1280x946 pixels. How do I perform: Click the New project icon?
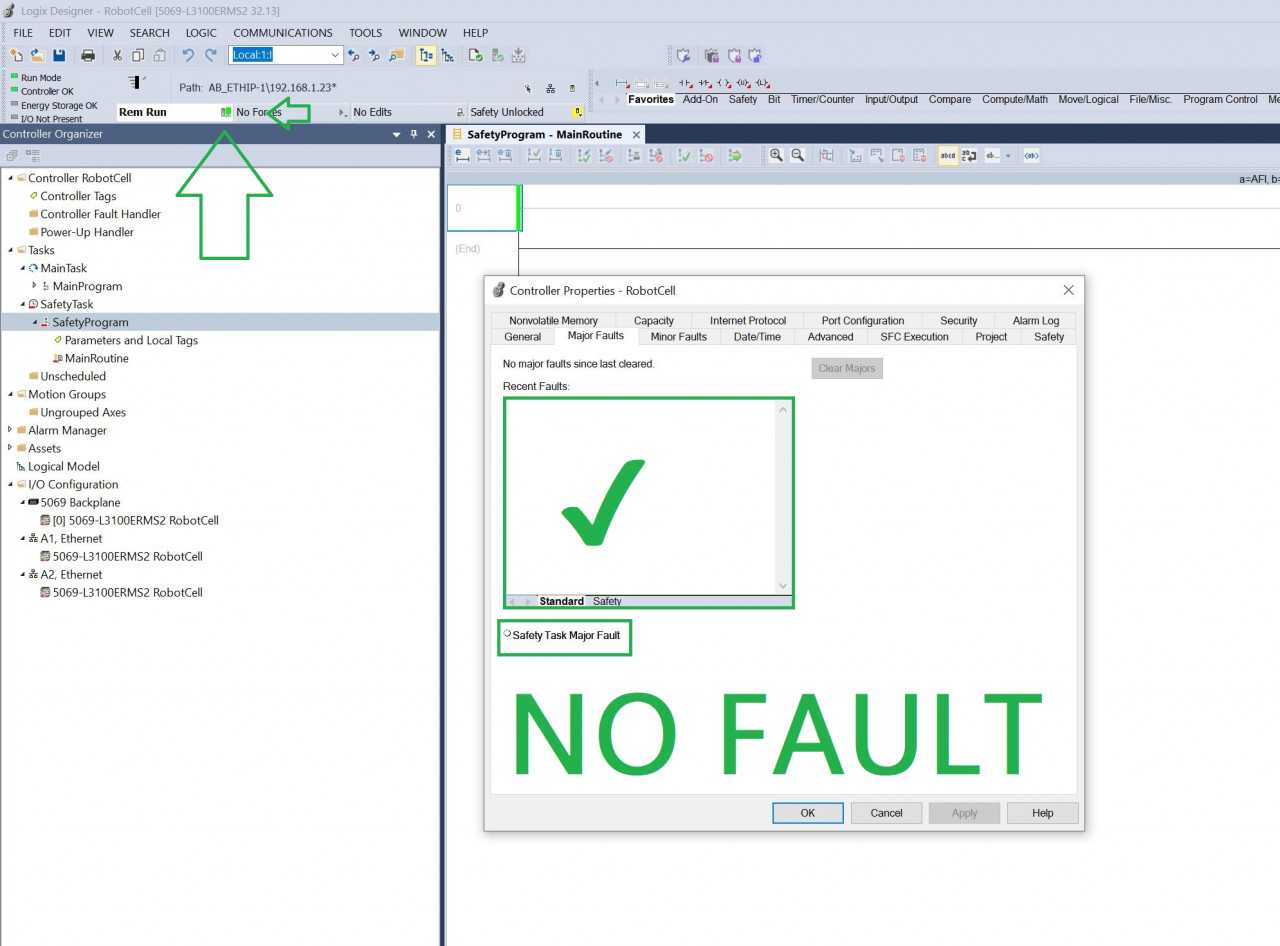tap(16, 55)
